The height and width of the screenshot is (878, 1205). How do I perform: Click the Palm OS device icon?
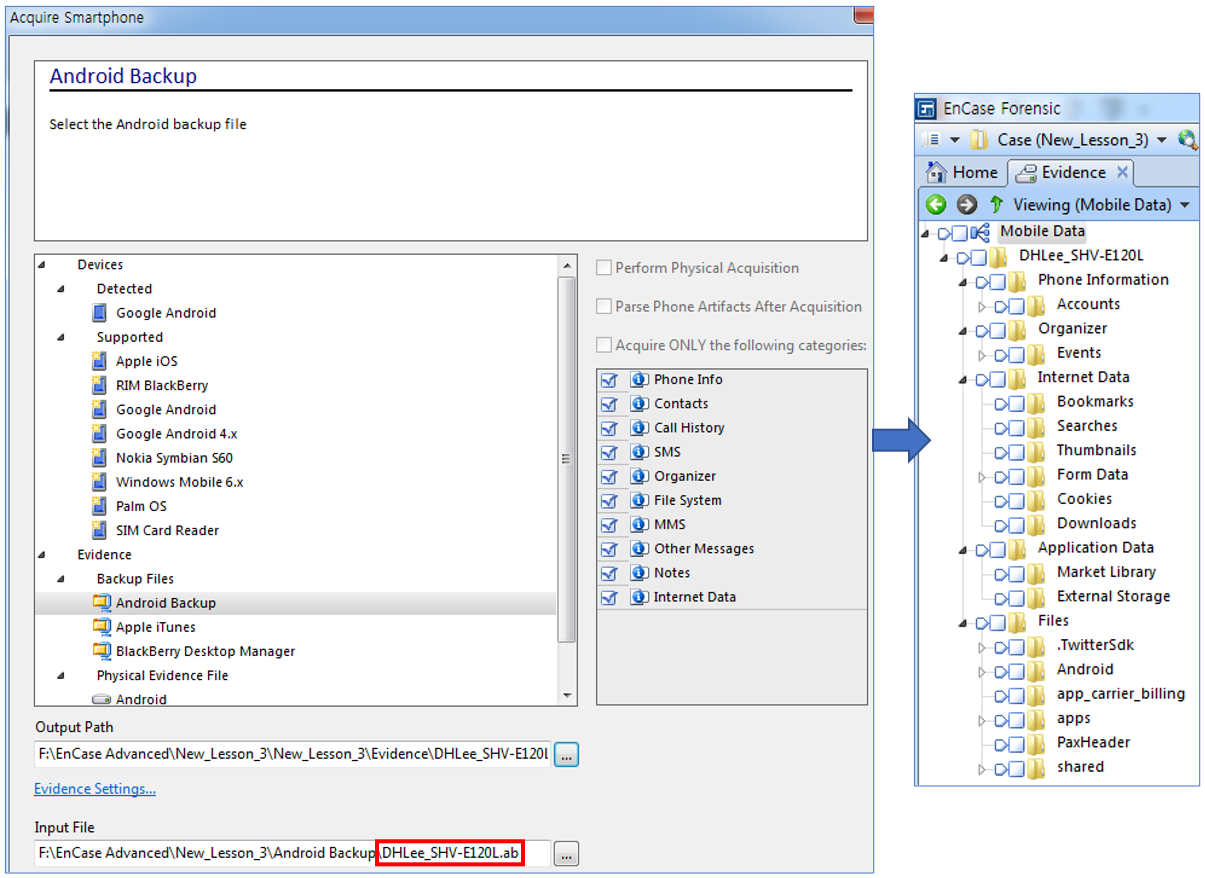pos(99,506)
